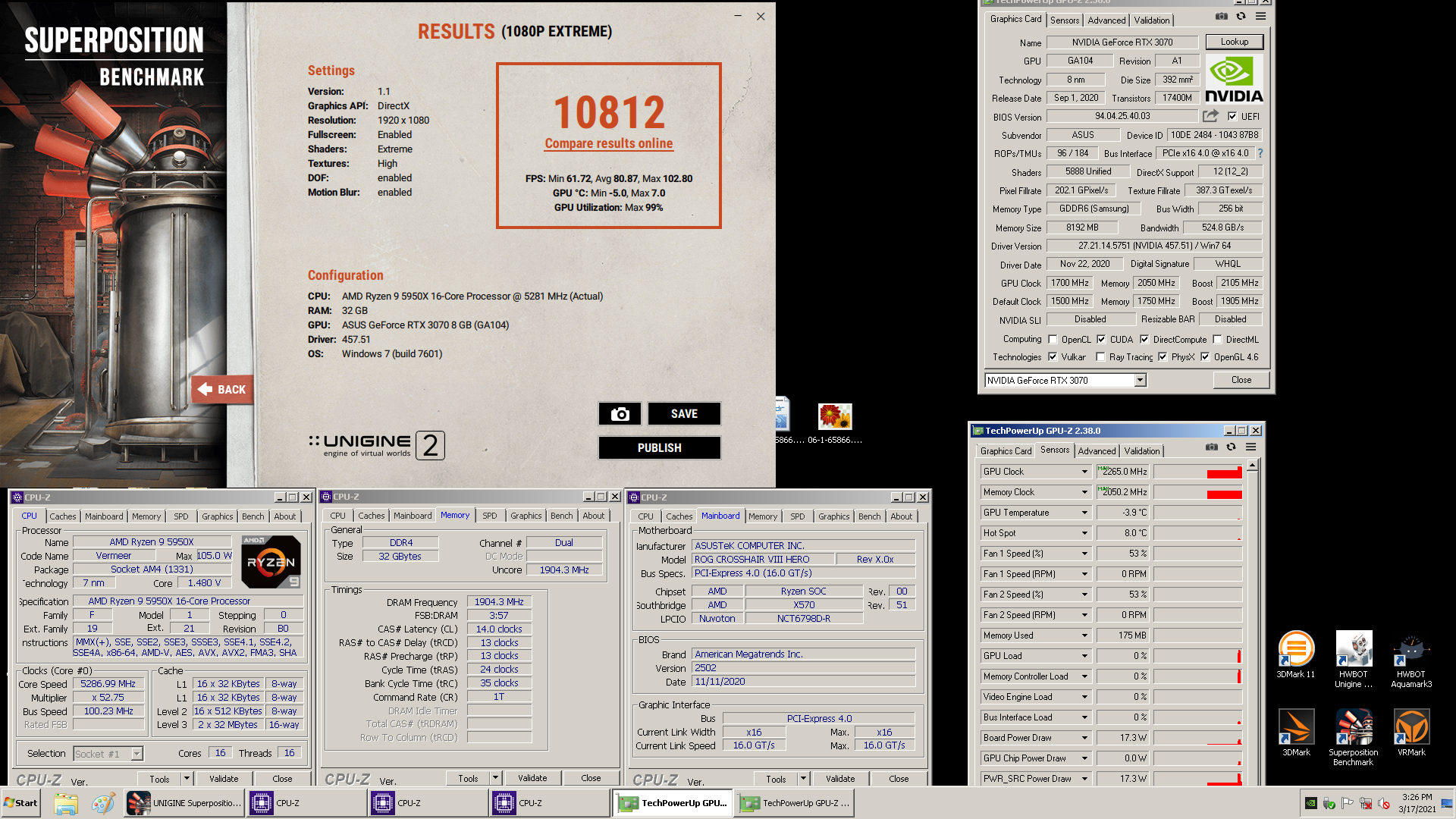This screenshot has height=819, width=1456.
Task: Open the SPD tab in the CPU-Z Memory window
Action: point(490,516)
